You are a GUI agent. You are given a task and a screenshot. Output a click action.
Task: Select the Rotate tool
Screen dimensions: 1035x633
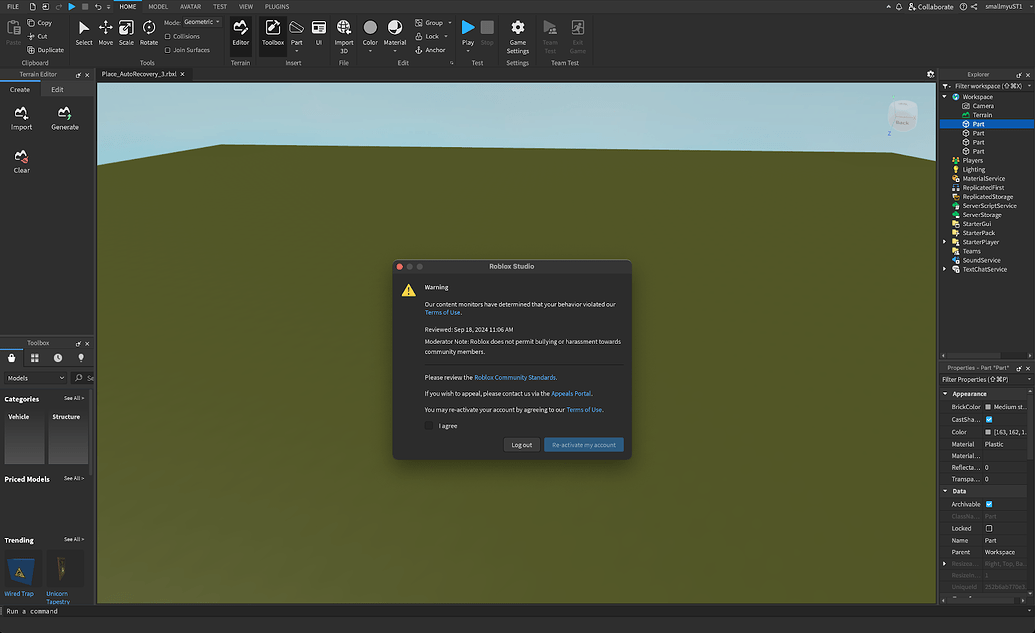[148, 30]
